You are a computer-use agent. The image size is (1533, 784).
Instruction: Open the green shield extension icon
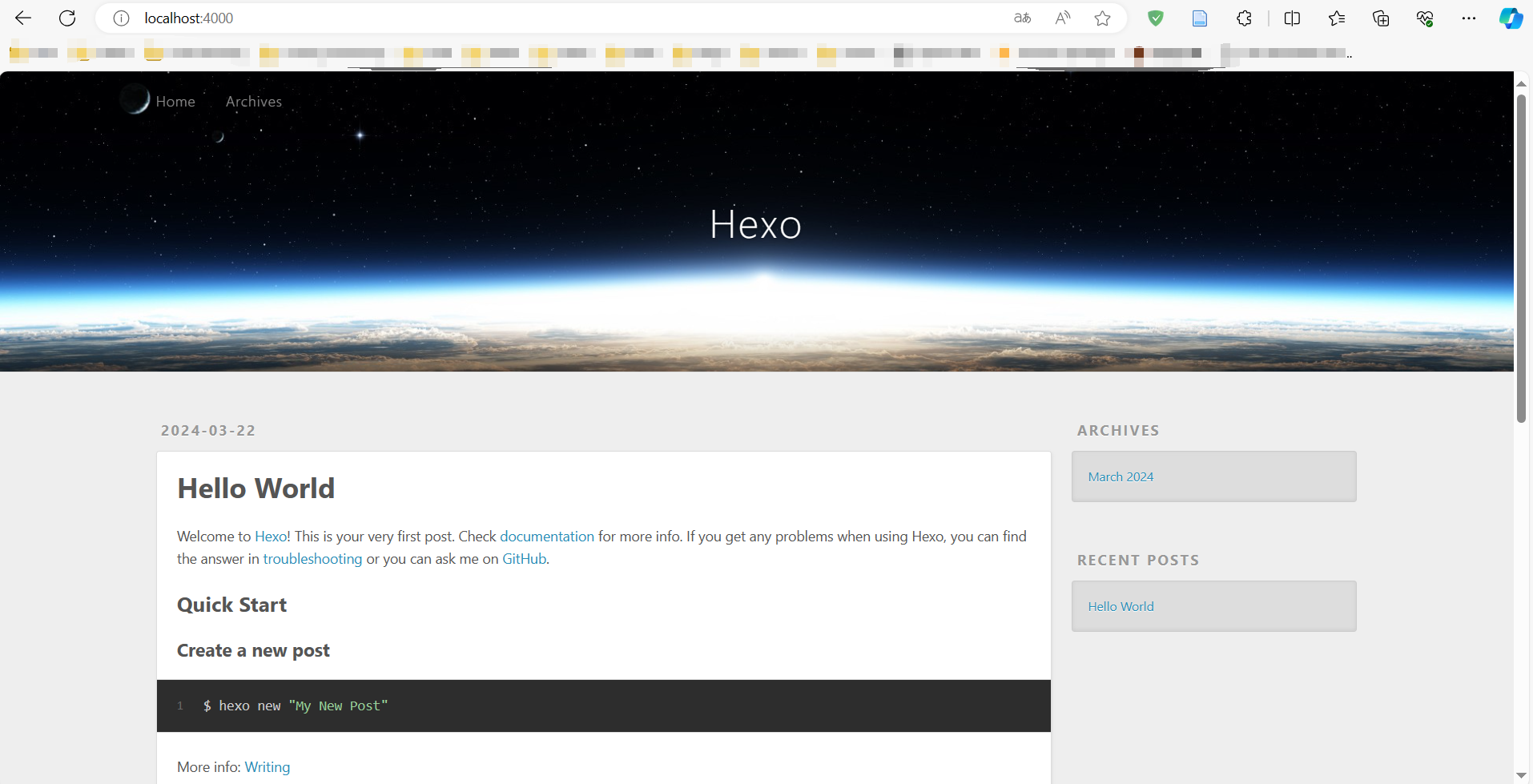coord(1155,18)
